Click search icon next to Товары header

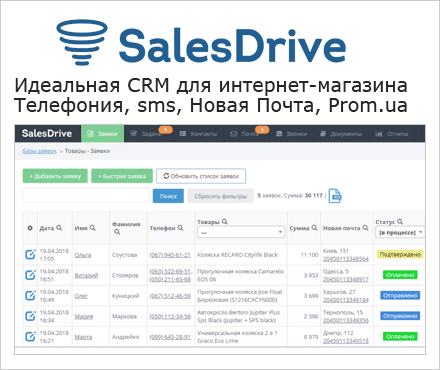click(225, 221)
